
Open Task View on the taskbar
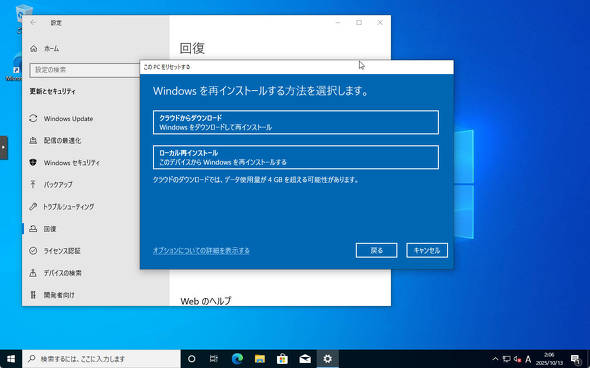click(x=214, y=359)
